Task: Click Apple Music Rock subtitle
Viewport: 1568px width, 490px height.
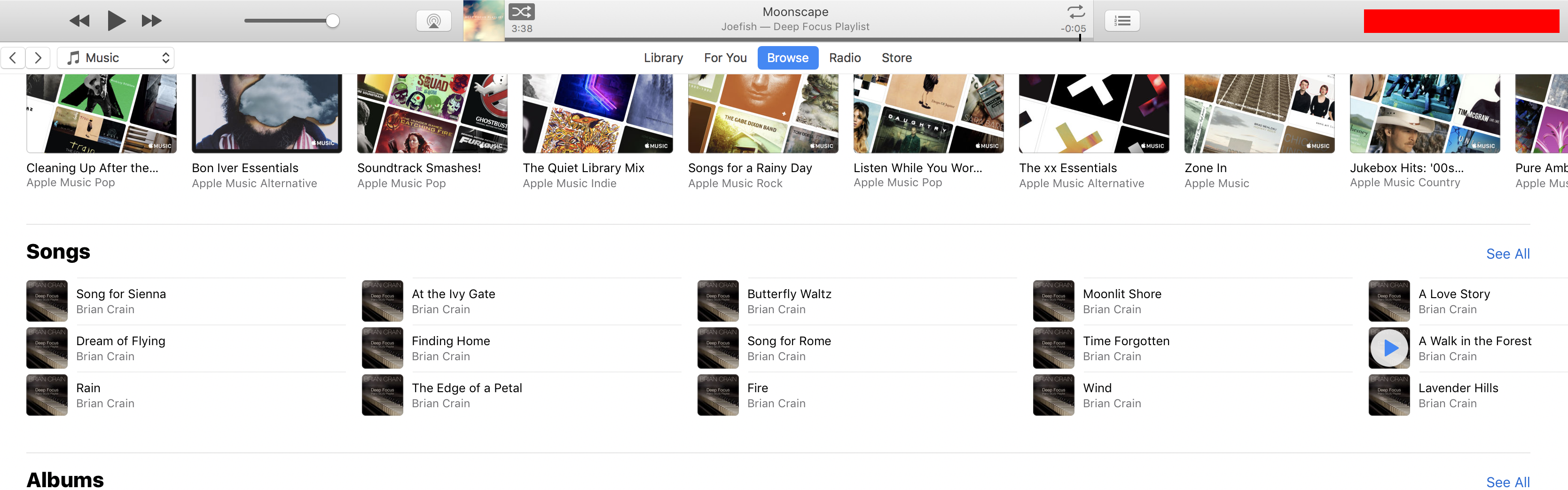Action: (x=735, y=183)
